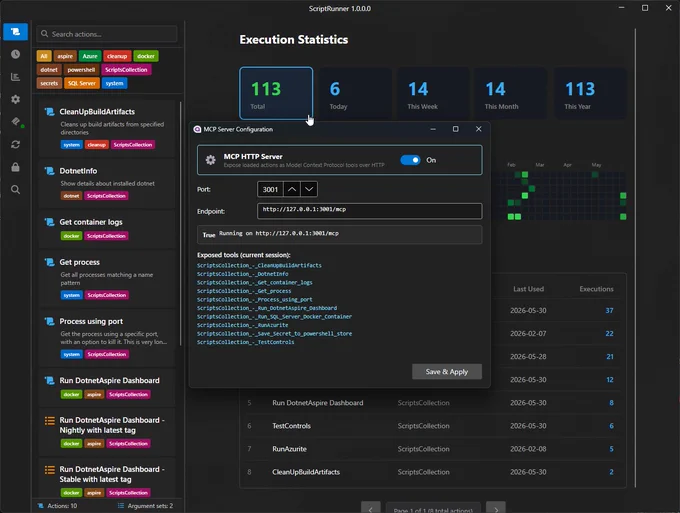Viewport: 680px width, 513px height.
Task: Filter actions by the docker tag
Action: (146, 56)
